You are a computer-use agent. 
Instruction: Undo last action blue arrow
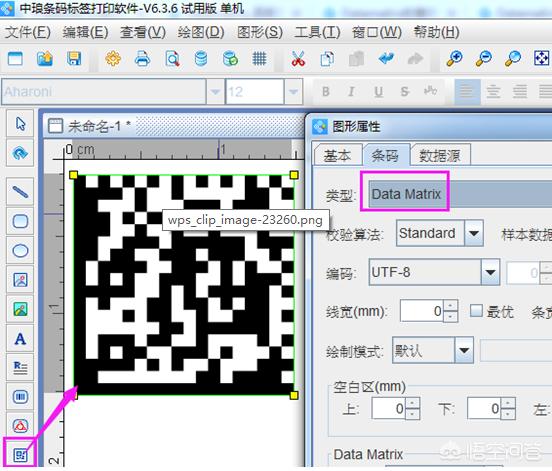click(386, 58)
